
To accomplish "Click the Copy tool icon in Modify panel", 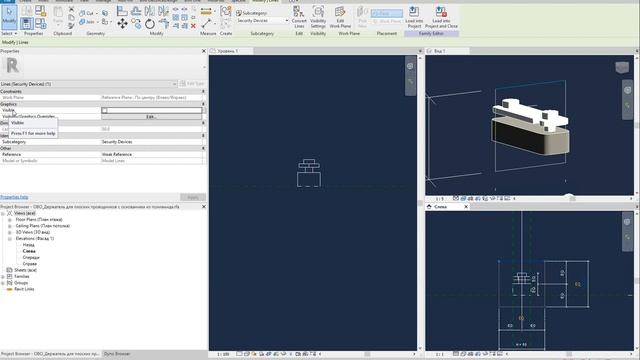I will click(x=136, y=24).
